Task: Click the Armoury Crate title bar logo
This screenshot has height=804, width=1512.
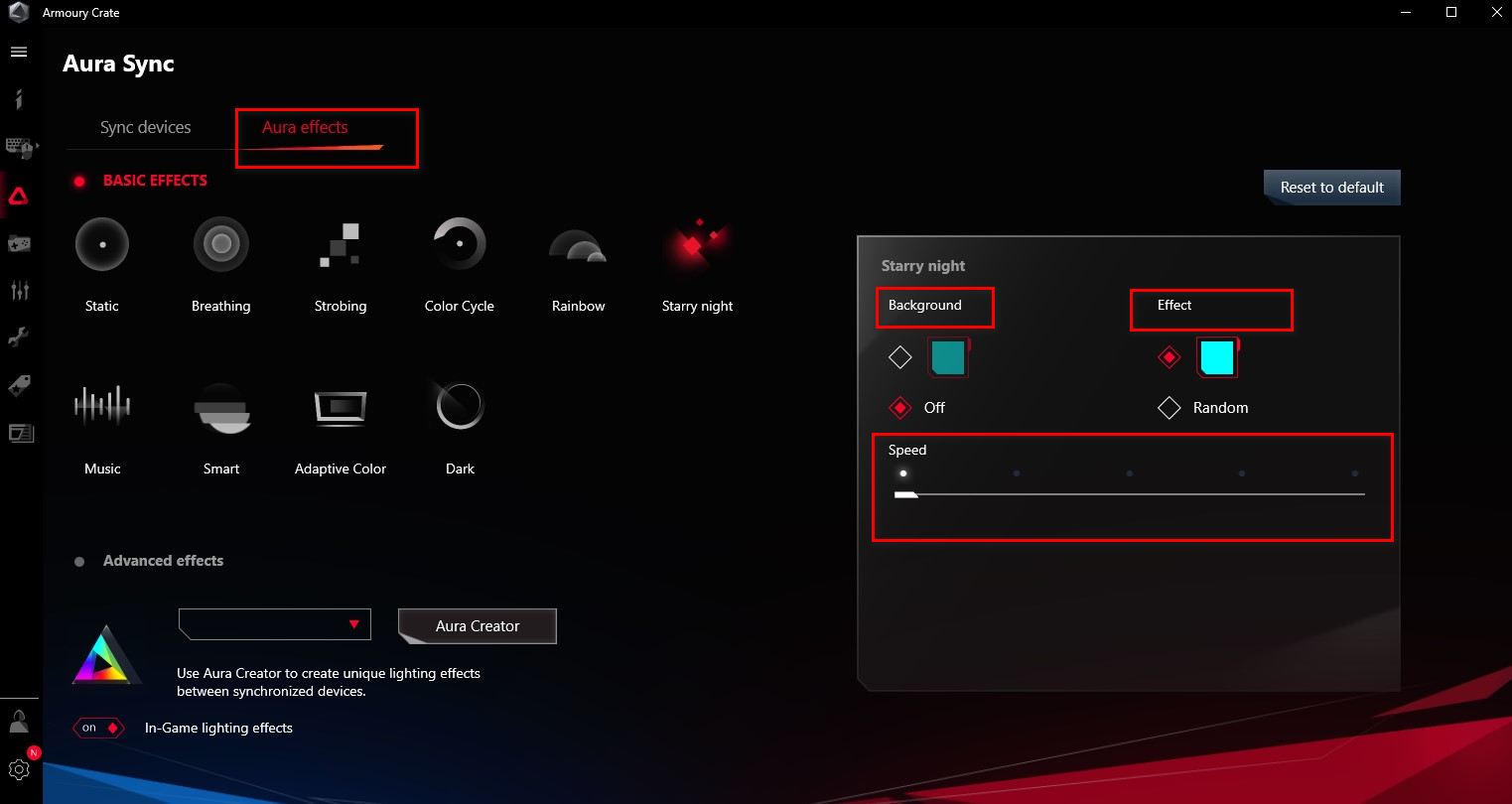Action: click(20, 13)
